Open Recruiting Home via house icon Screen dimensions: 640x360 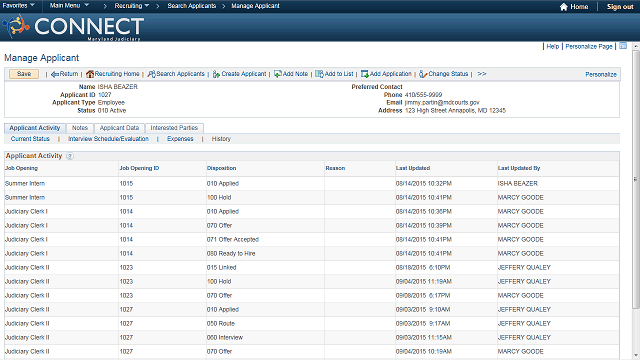click(x=90, y=74)
